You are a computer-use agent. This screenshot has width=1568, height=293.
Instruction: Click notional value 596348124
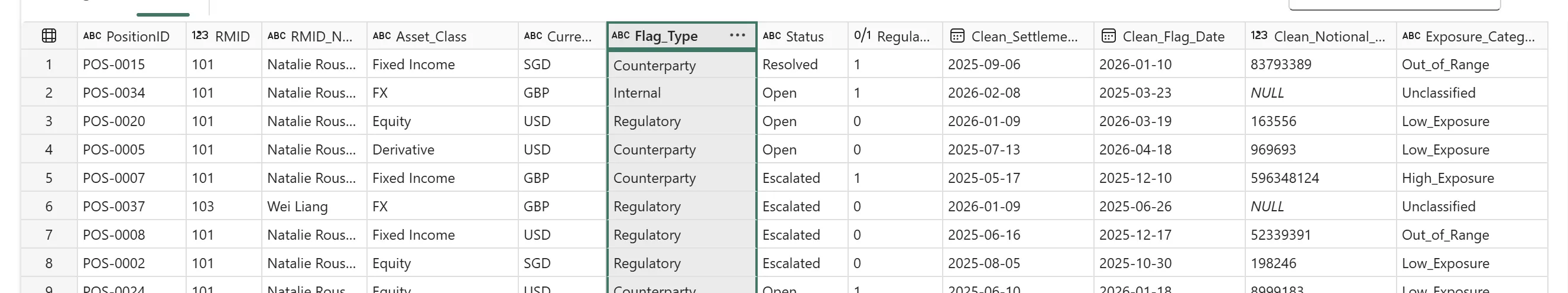(x=1320, y=178)
